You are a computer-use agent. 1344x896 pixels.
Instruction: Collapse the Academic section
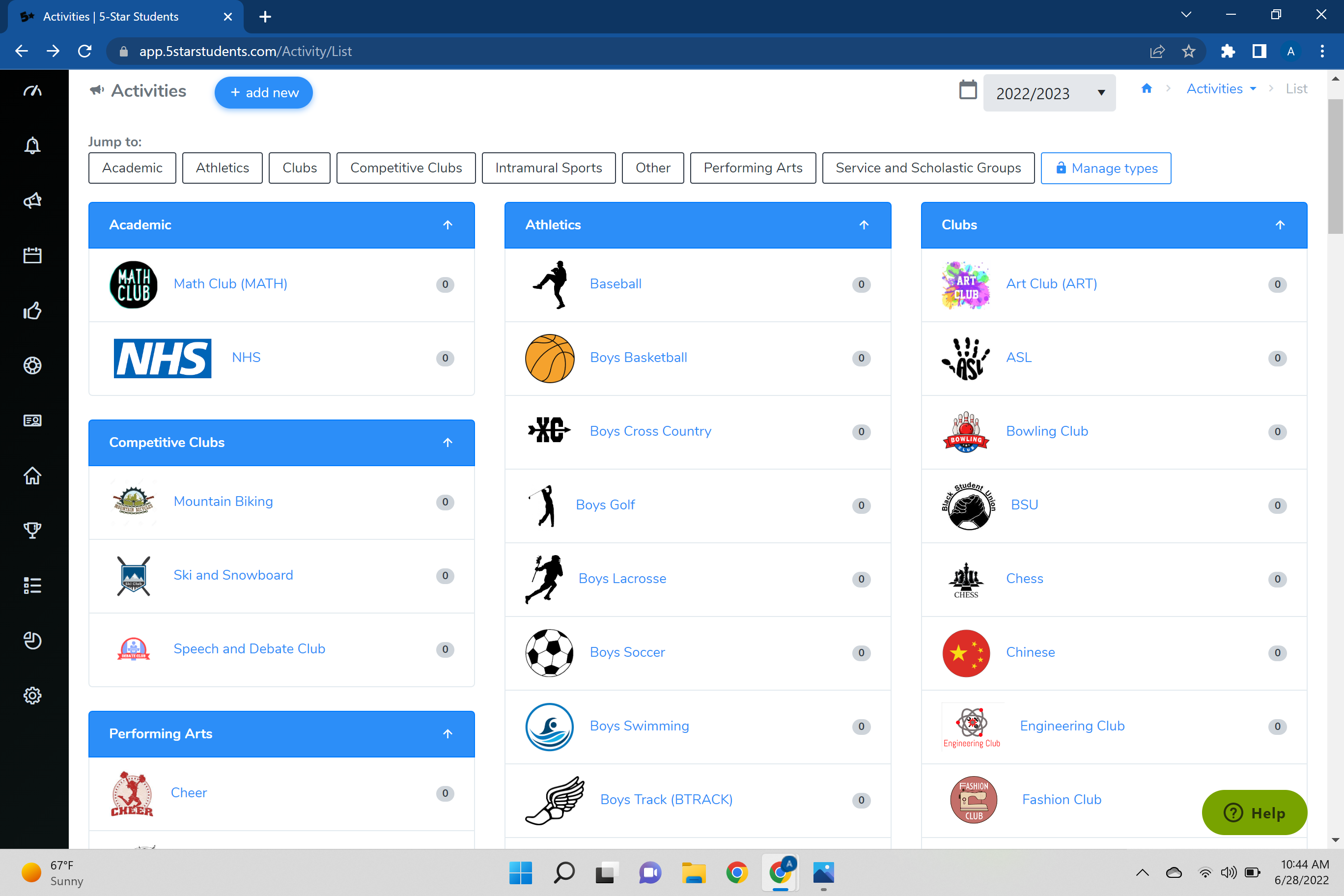point(448,224)
